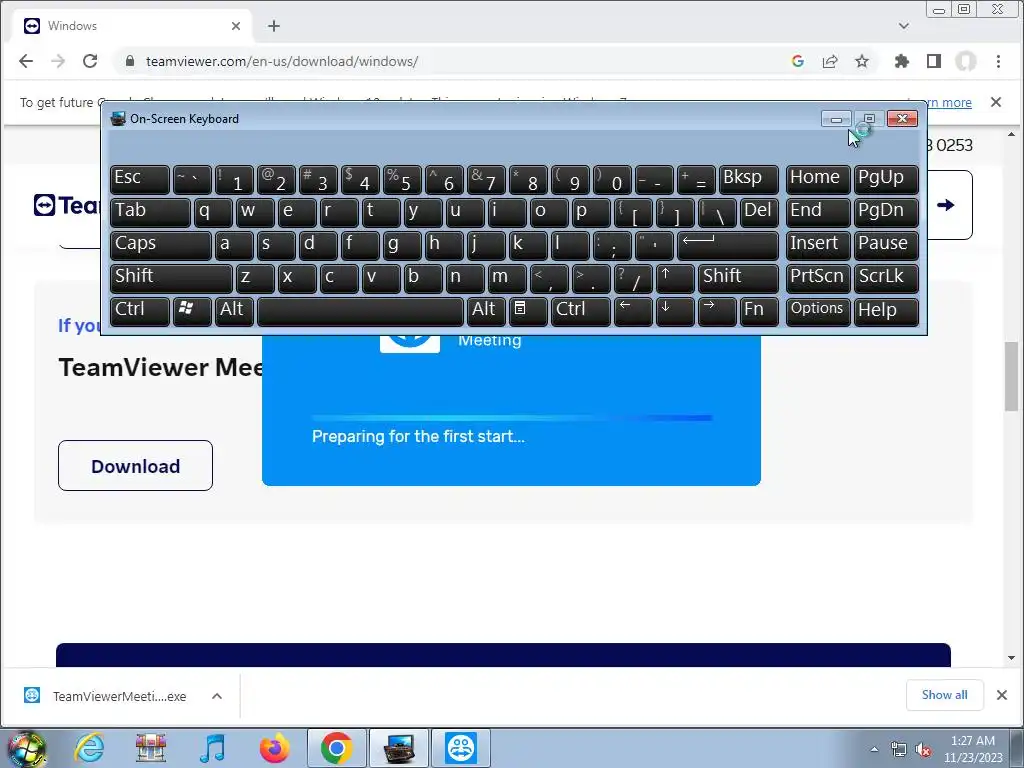Toggle the Fn key on the keyboard
The width and height of the screenshot is (1024, 768).
tap(759, 311)
